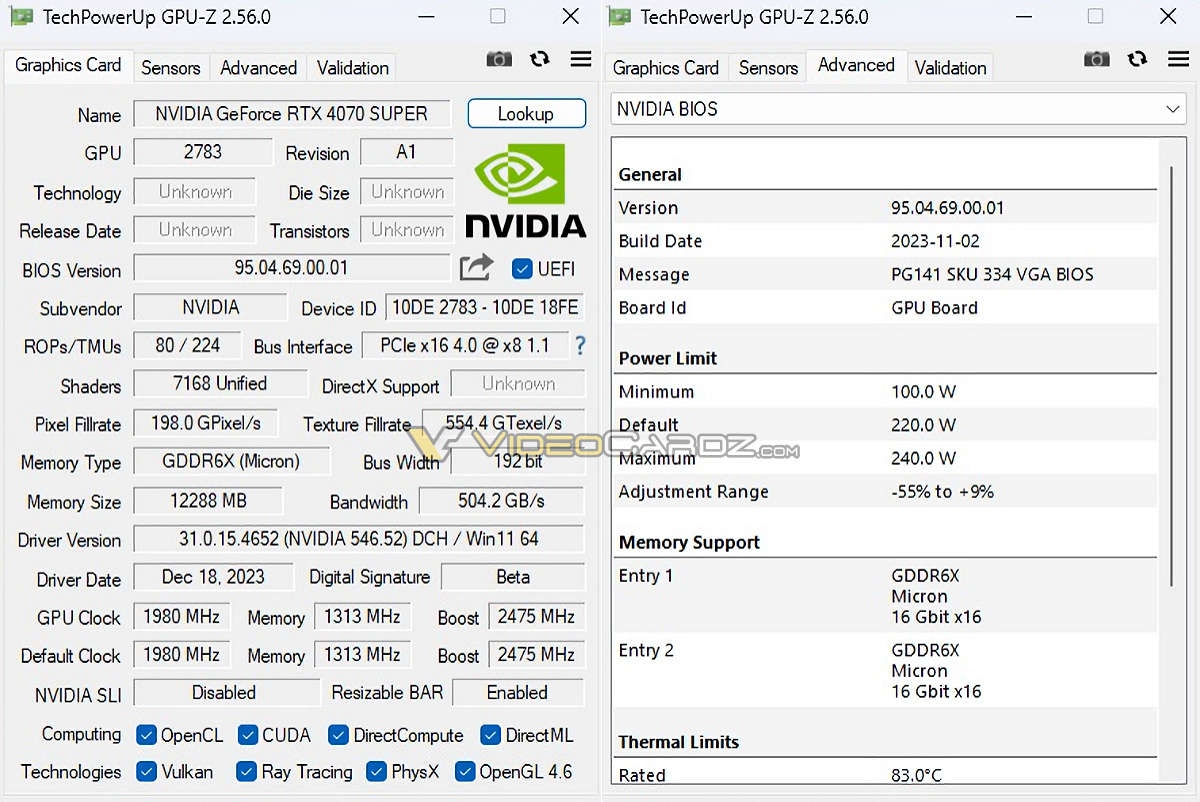Click the camera icon in right window
Screen dimensions: 1200x802
[1097, 59]
